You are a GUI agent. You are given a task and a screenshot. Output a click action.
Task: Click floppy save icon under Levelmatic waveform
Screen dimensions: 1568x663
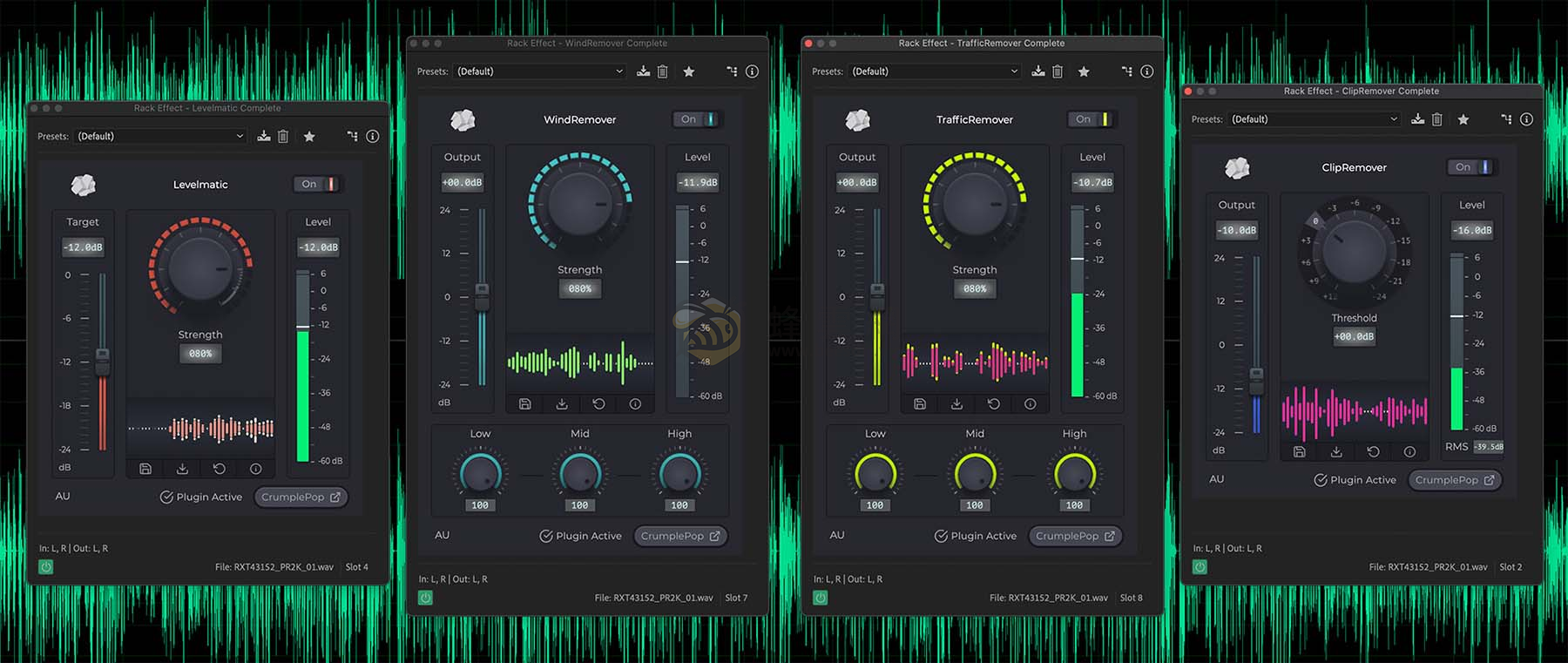point(145,469)
